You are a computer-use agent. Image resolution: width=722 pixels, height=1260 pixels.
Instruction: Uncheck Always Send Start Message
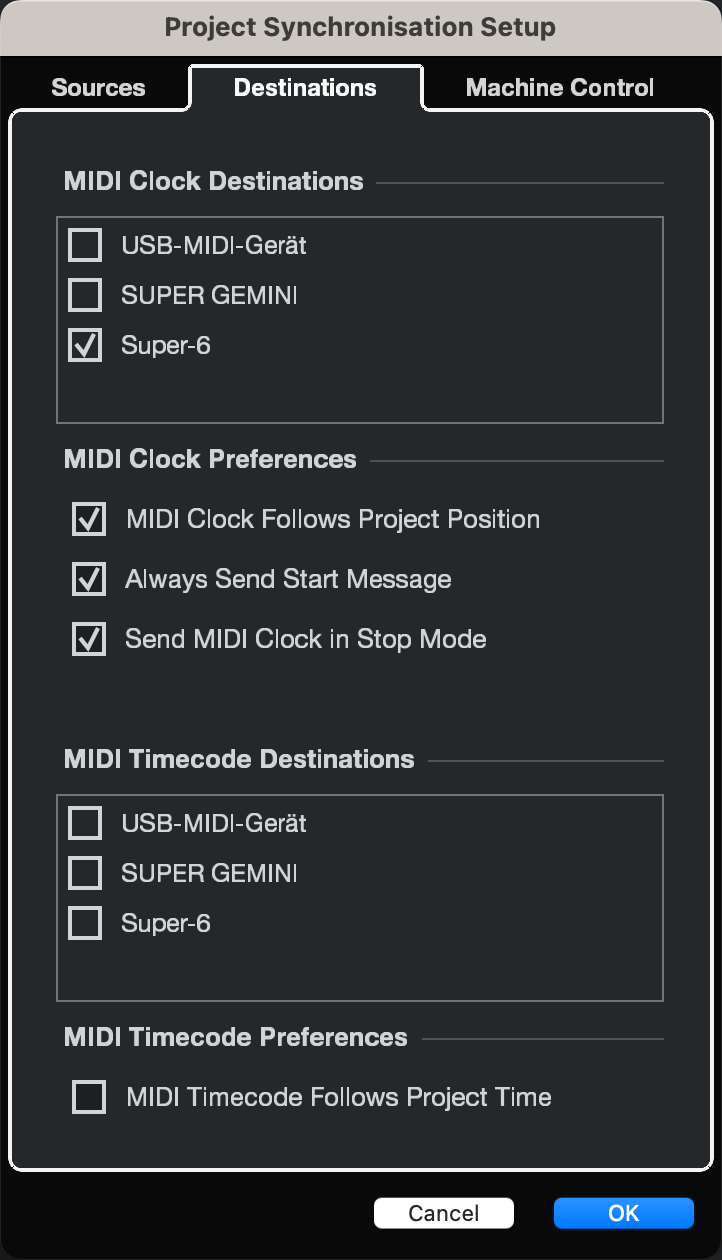(x=88, y=578)
